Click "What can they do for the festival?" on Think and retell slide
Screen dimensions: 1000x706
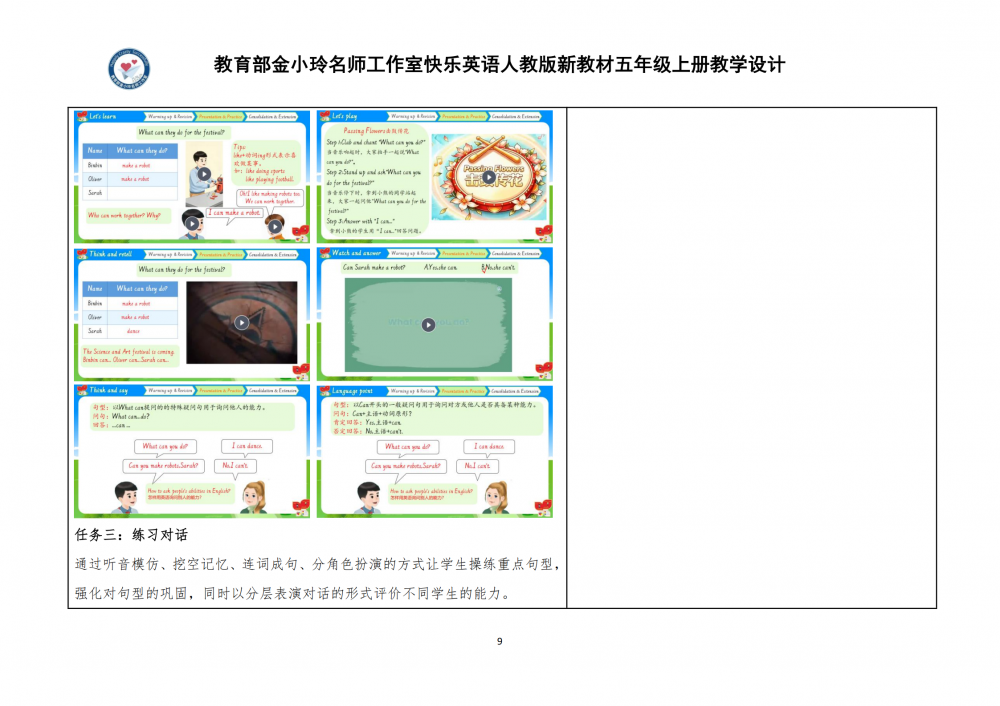[182, 270]
